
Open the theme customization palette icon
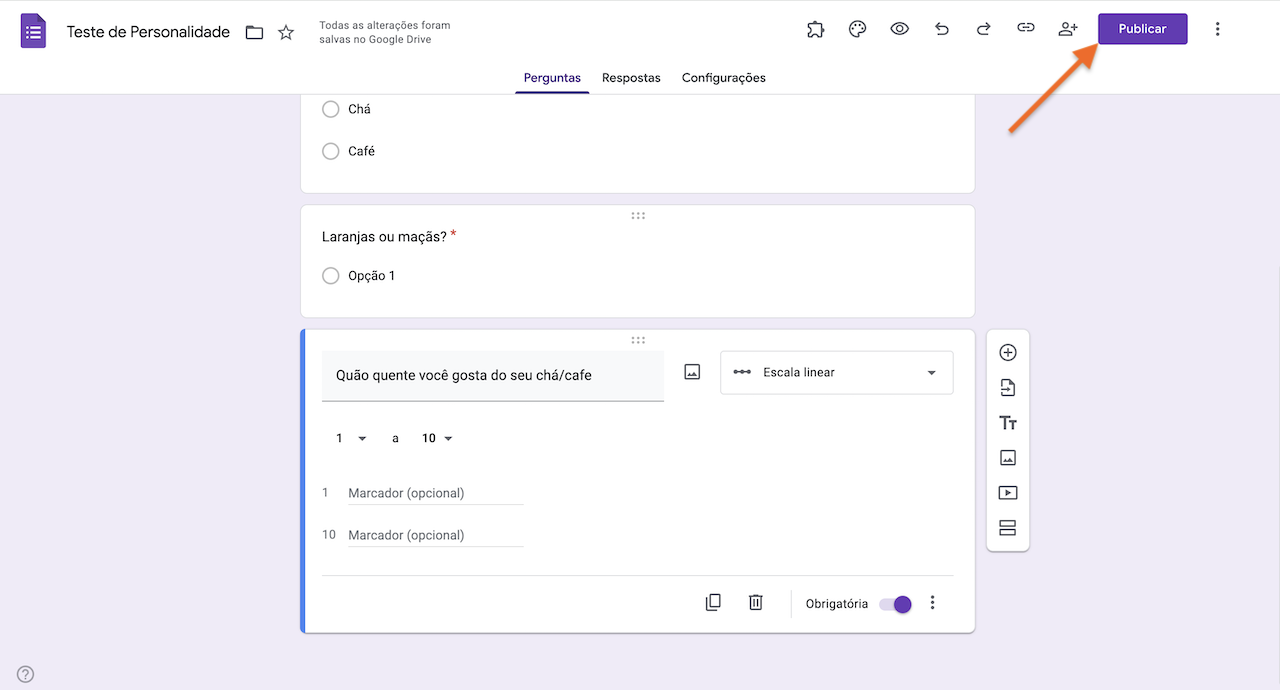[x=857, y=29]
